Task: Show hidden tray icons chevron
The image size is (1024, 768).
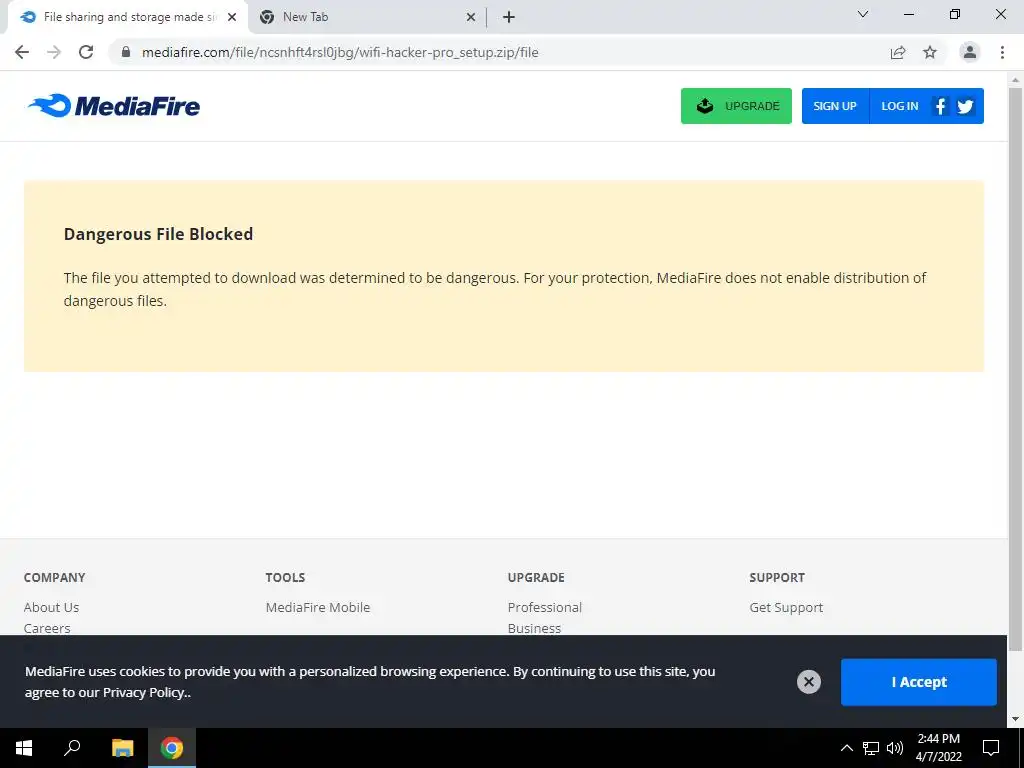Action: 846,748
